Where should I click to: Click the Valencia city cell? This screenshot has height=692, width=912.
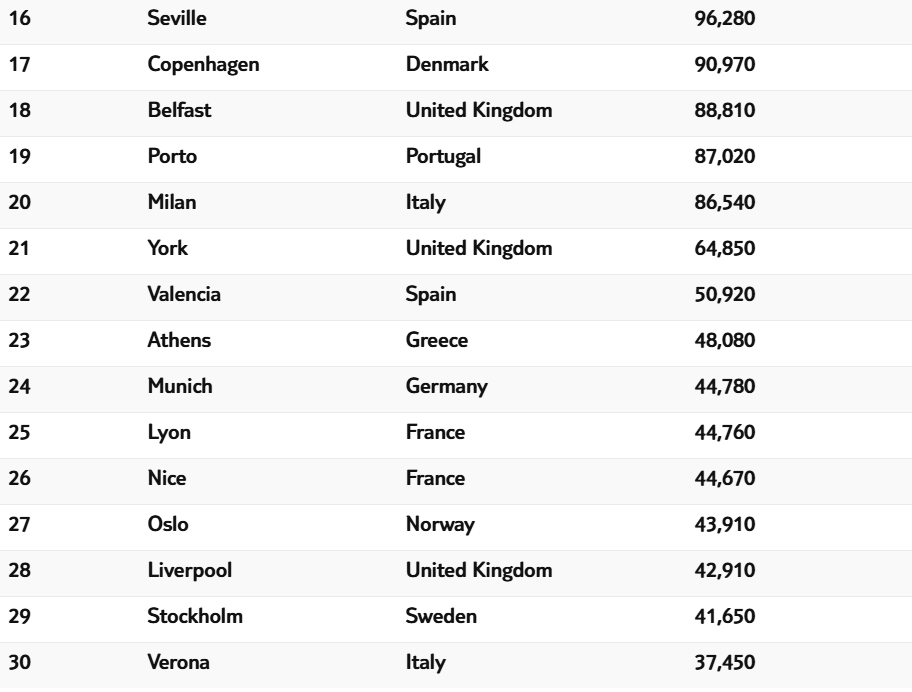[184, 295]
